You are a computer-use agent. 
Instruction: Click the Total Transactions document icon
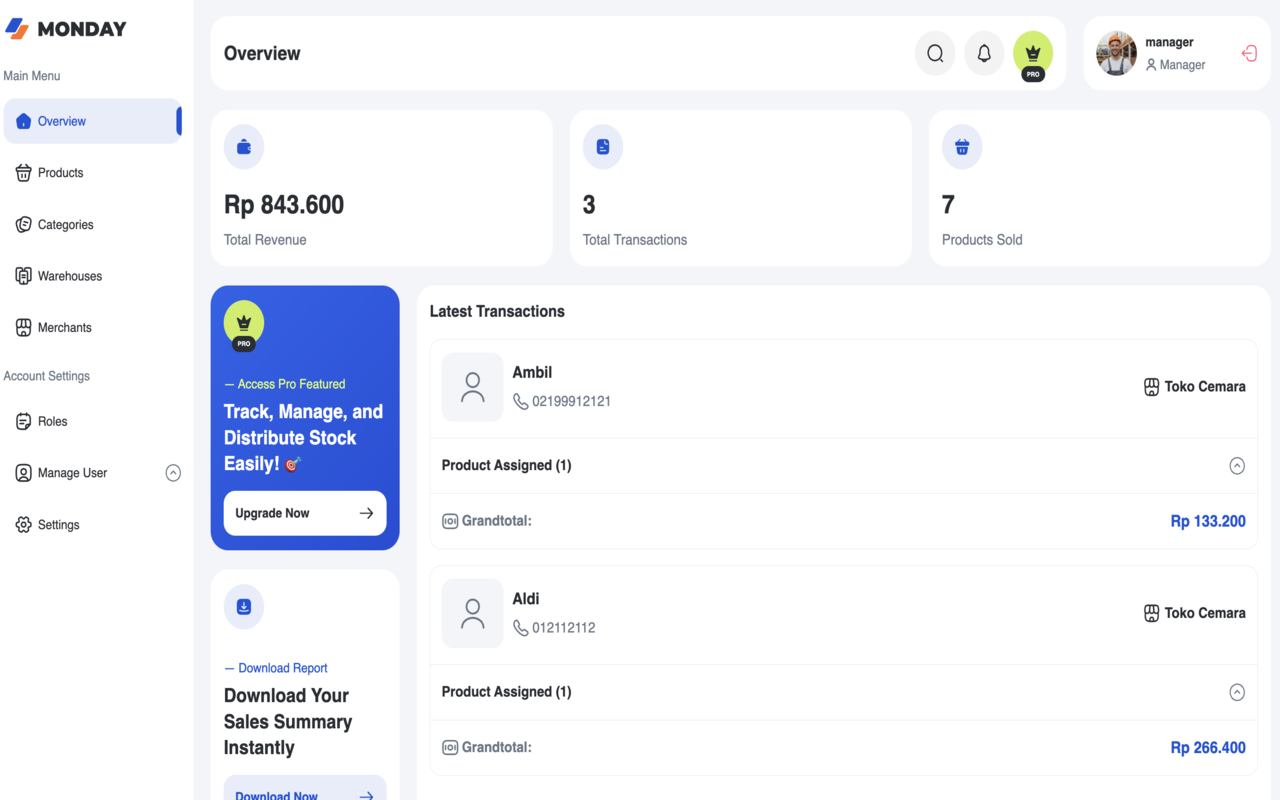(x=603, y=147)
